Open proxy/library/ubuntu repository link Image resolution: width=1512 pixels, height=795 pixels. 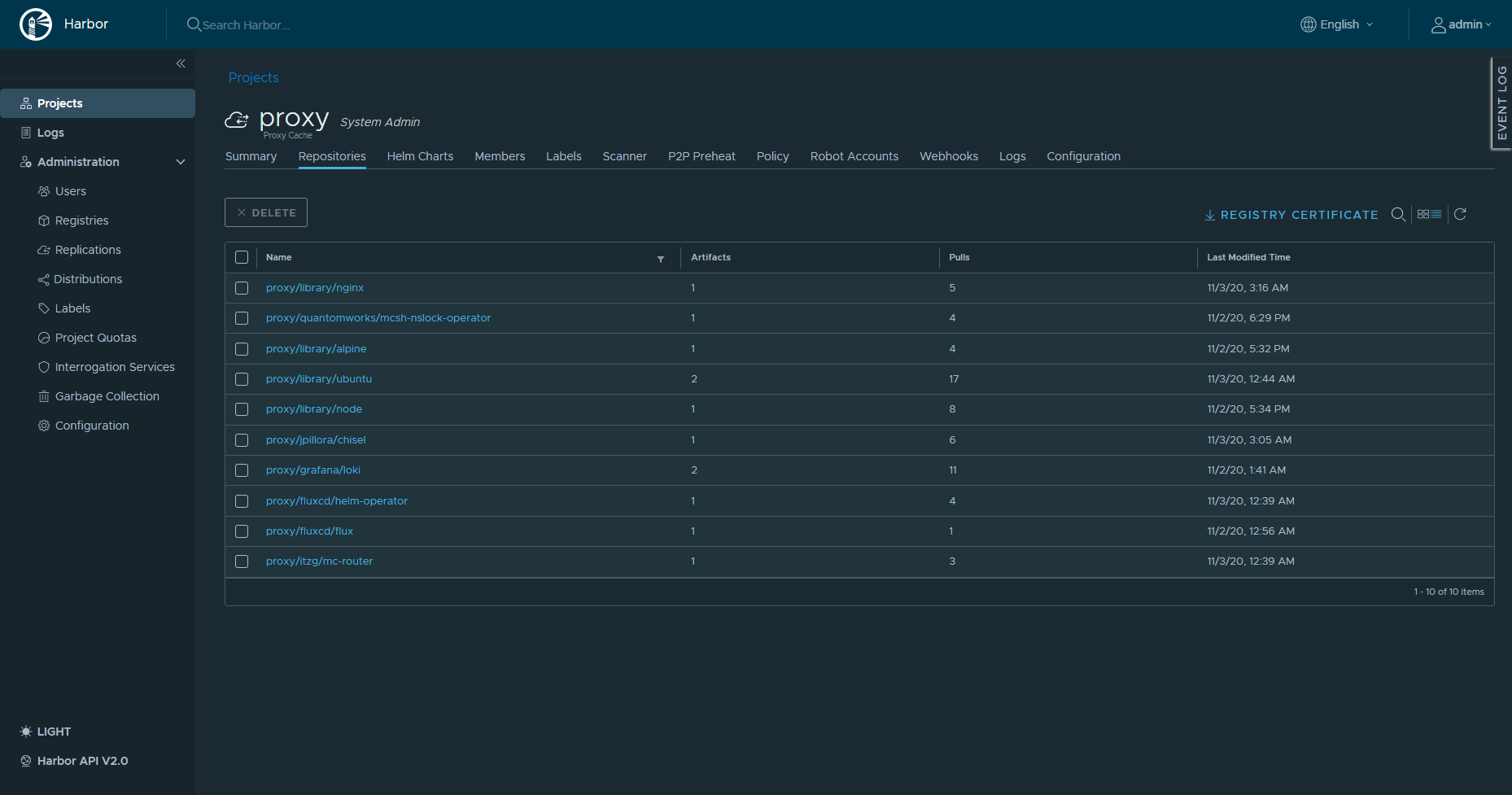318,379
